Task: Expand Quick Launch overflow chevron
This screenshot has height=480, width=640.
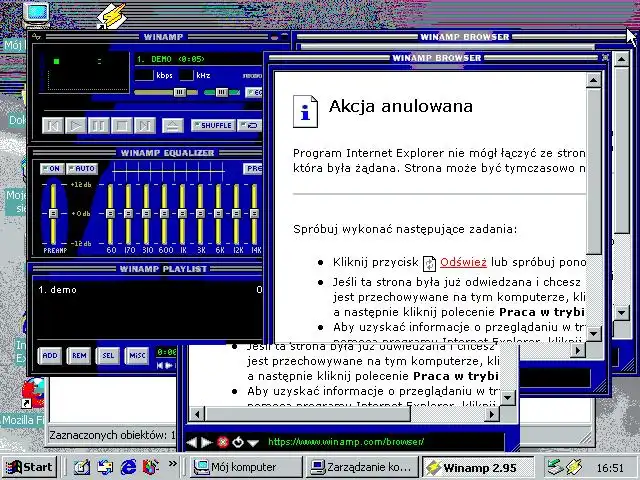Action: pos(173,463)
